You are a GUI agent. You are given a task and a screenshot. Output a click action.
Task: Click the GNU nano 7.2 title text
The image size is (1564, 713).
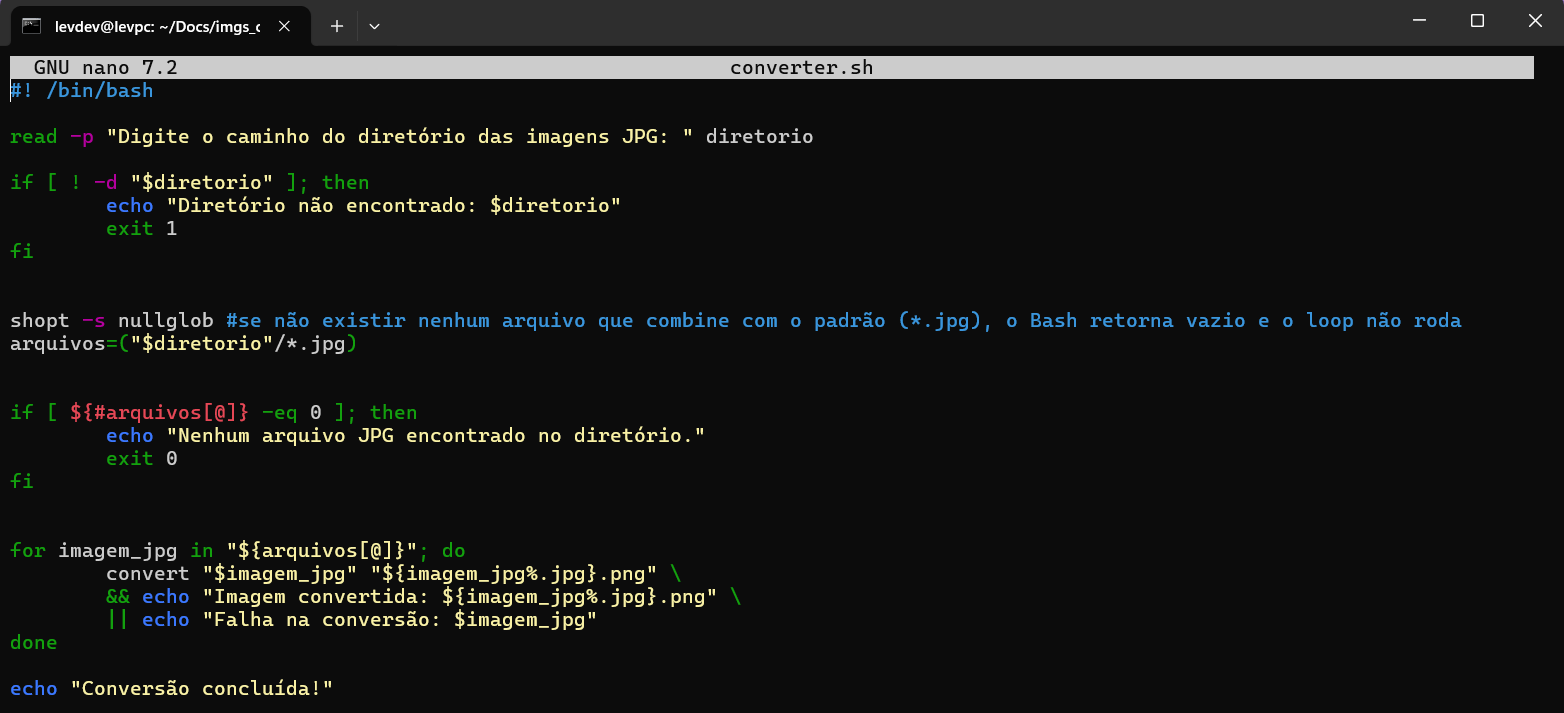[105, 68]
